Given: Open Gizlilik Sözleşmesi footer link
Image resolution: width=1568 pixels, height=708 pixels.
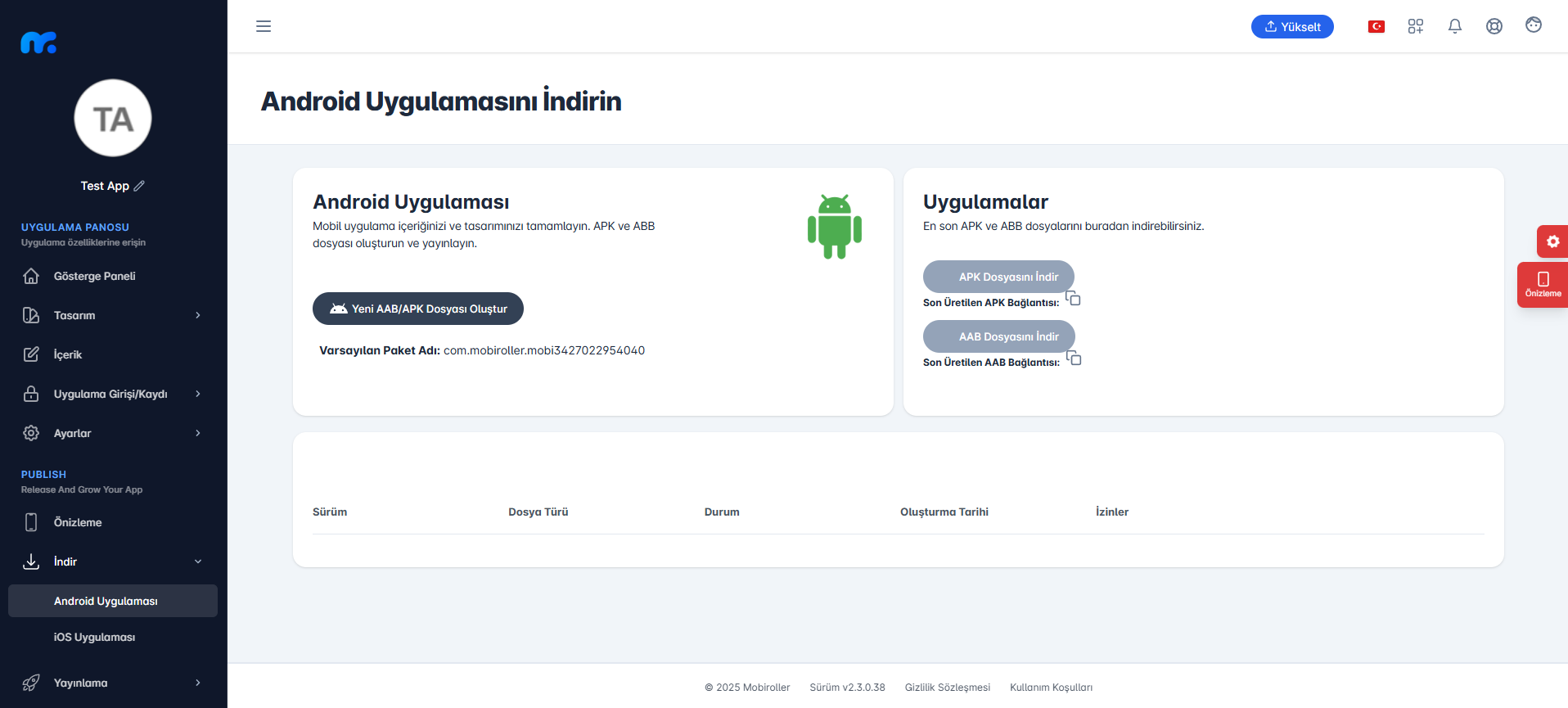Looking at the screenshot, I should tap(948, 688).
